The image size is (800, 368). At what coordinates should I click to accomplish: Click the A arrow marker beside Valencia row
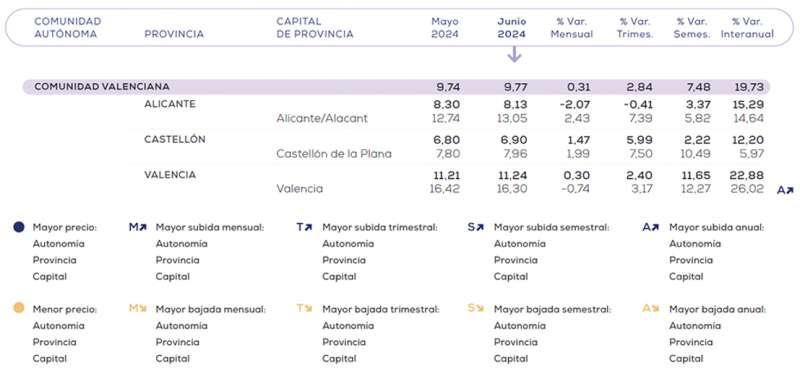point(785,190)
